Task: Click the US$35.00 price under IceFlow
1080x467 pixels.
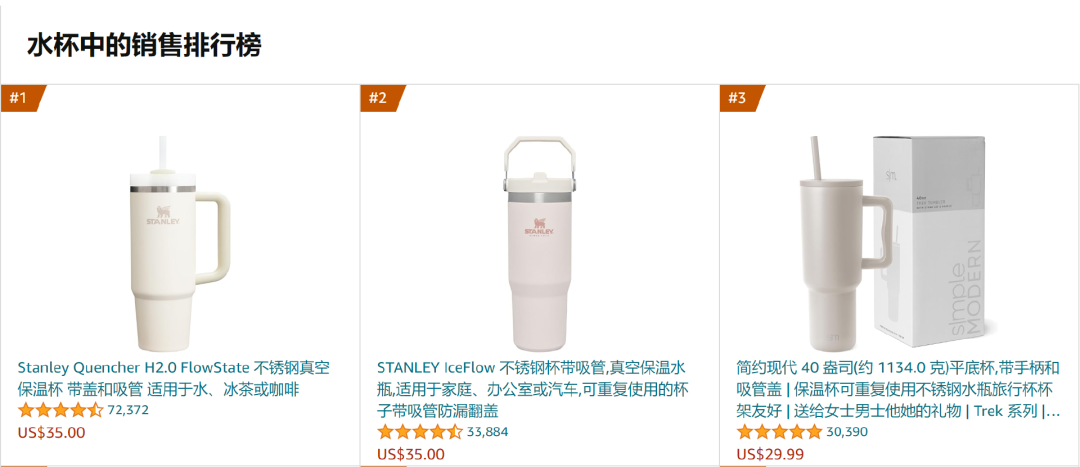Action: pos(411,455)
